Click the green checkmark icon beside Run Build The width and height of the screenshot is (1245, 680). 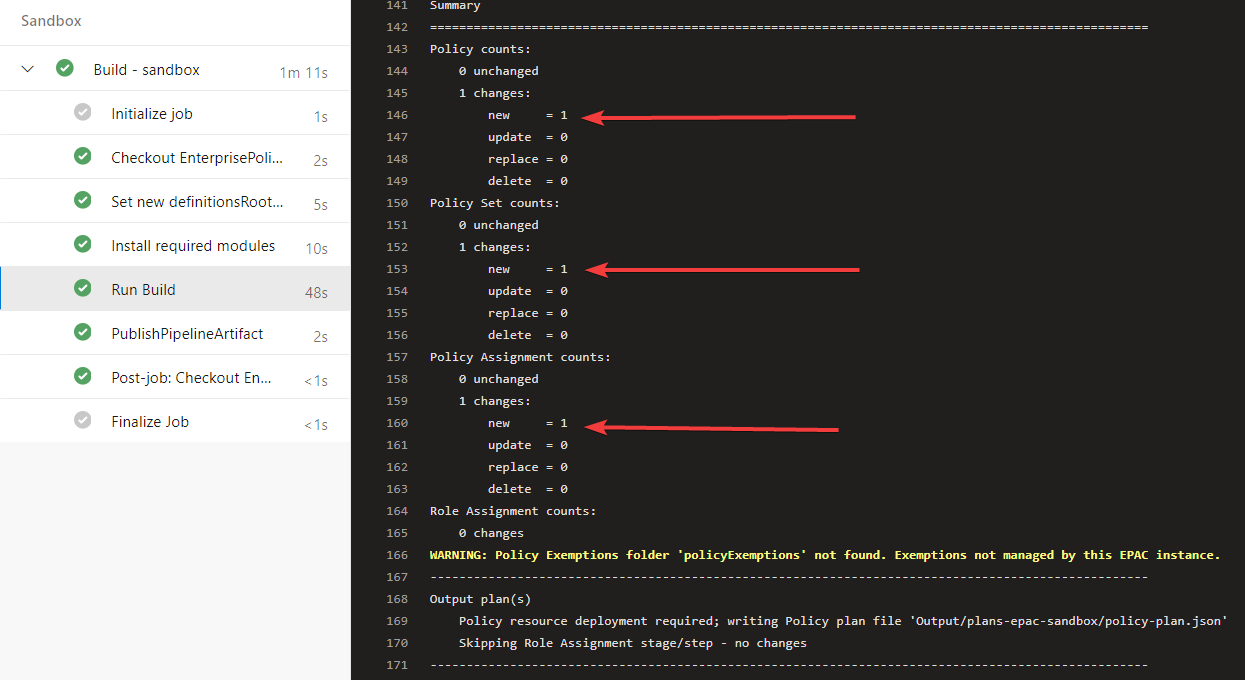(x=82, y=288)
